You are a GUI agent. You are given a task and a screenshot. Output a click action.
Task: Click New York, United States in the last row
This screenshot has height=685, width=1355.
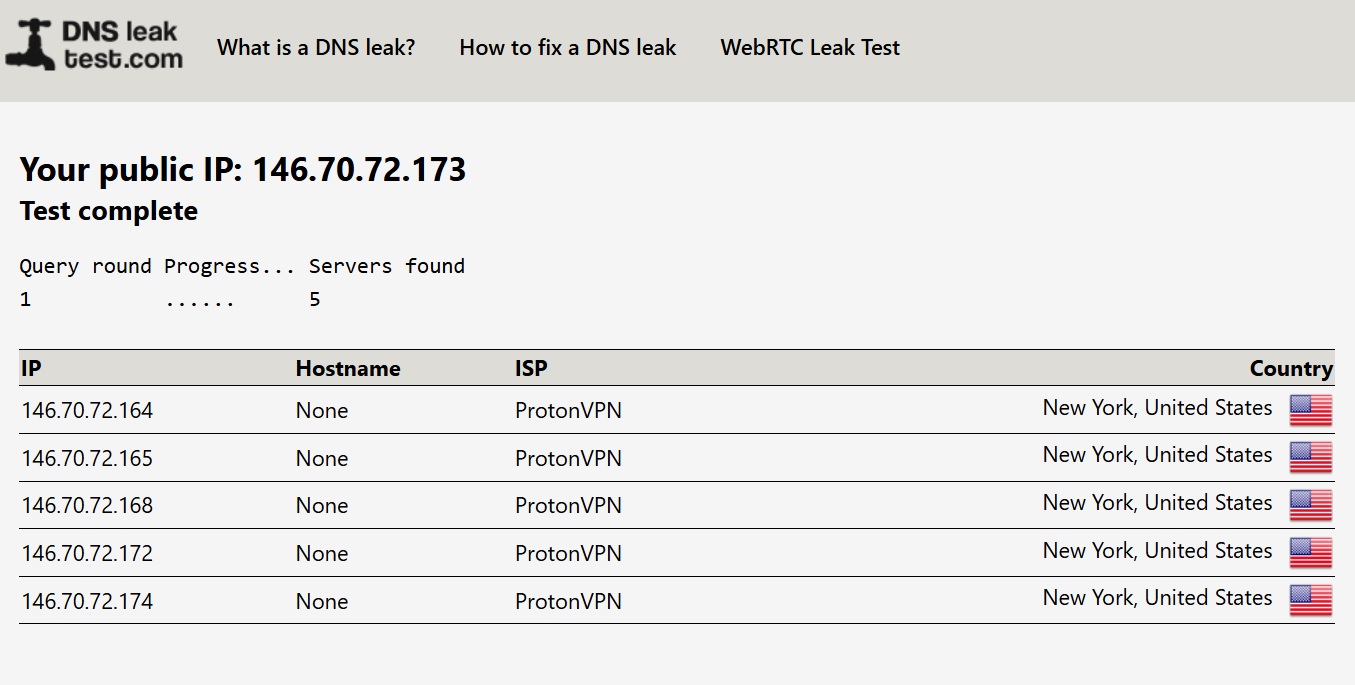click(x=1157, y=597)
